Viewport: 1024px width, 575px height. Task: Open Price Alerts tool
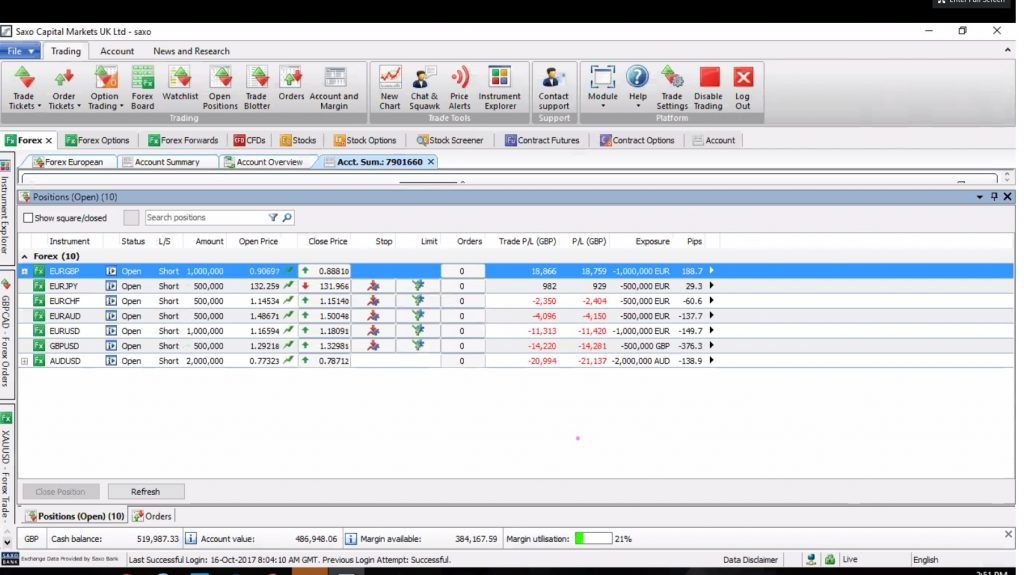tap(459, 88)
